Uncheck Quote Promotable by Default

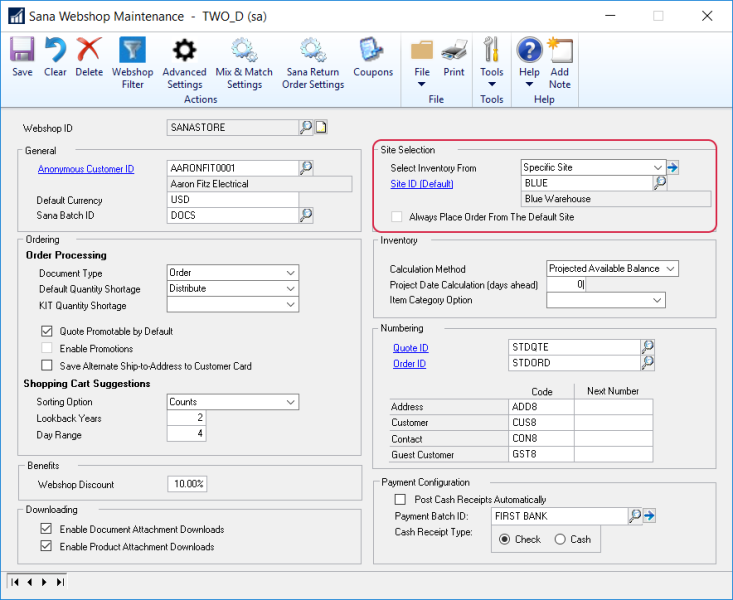(46, 331)
